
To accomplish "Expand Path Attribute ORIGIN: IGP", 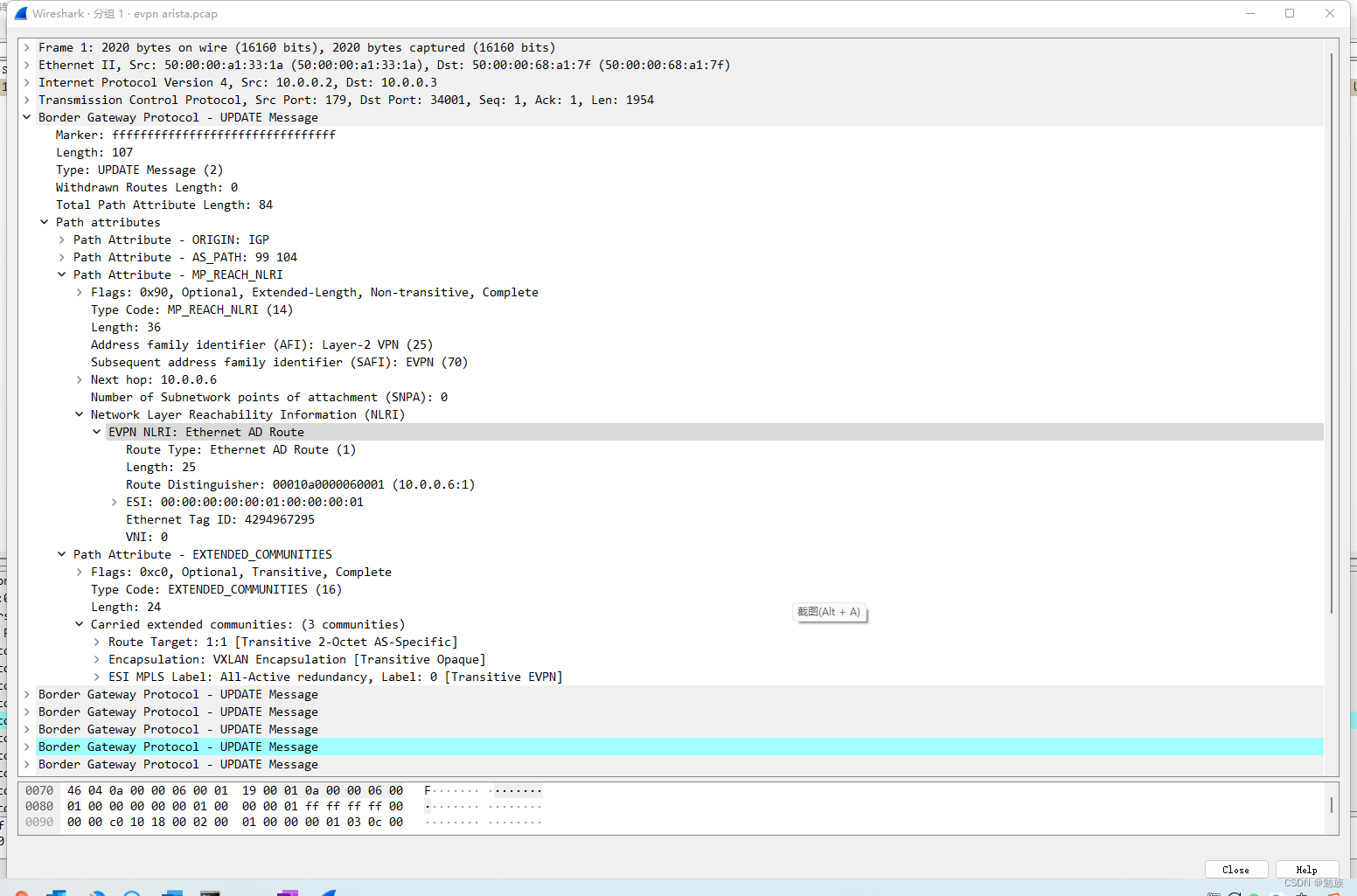I will tap(62, 240).
